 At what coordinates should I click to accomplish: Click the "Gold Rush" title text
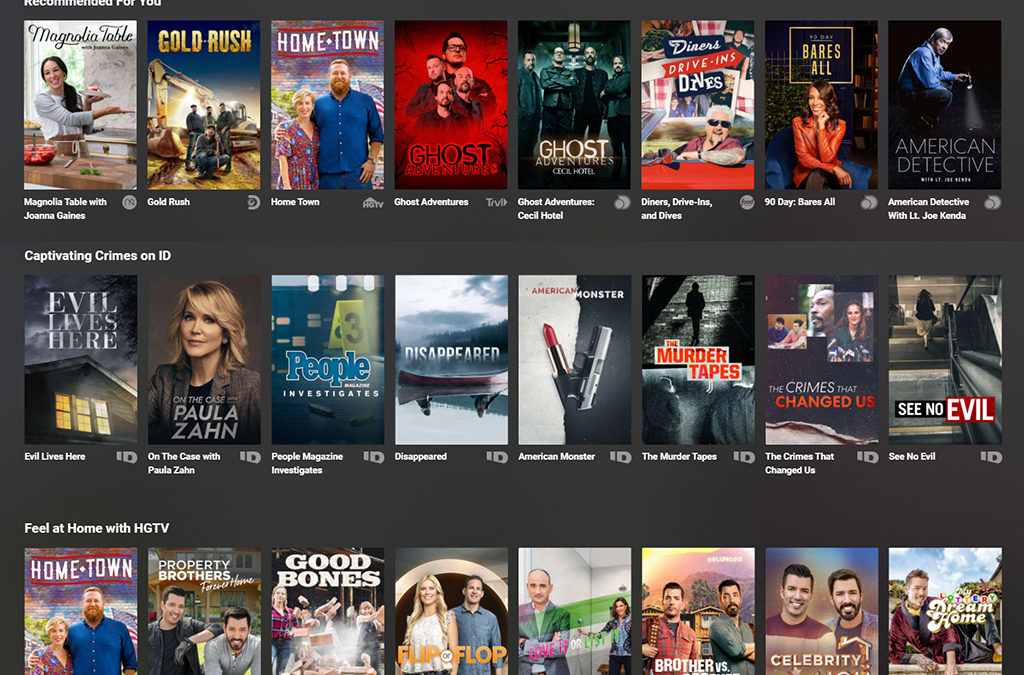coord(168,202)
